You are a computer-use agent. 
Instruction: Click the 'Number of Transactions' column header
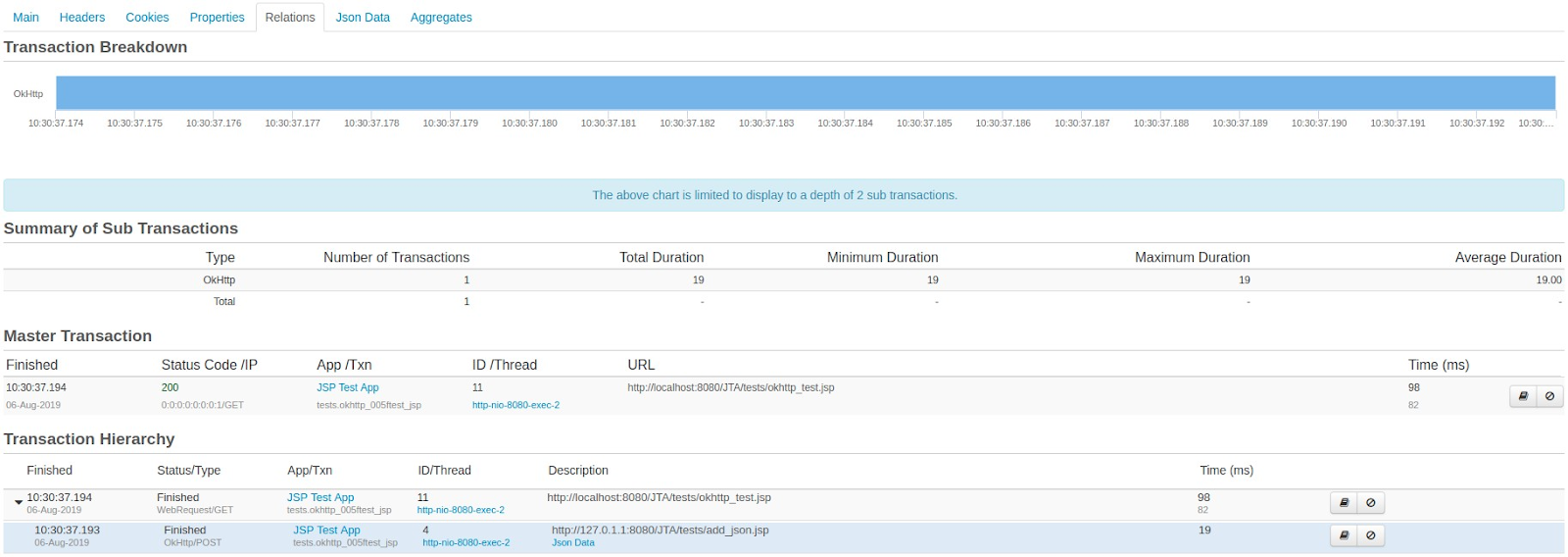pyautogui.click(x=396, y=257)
